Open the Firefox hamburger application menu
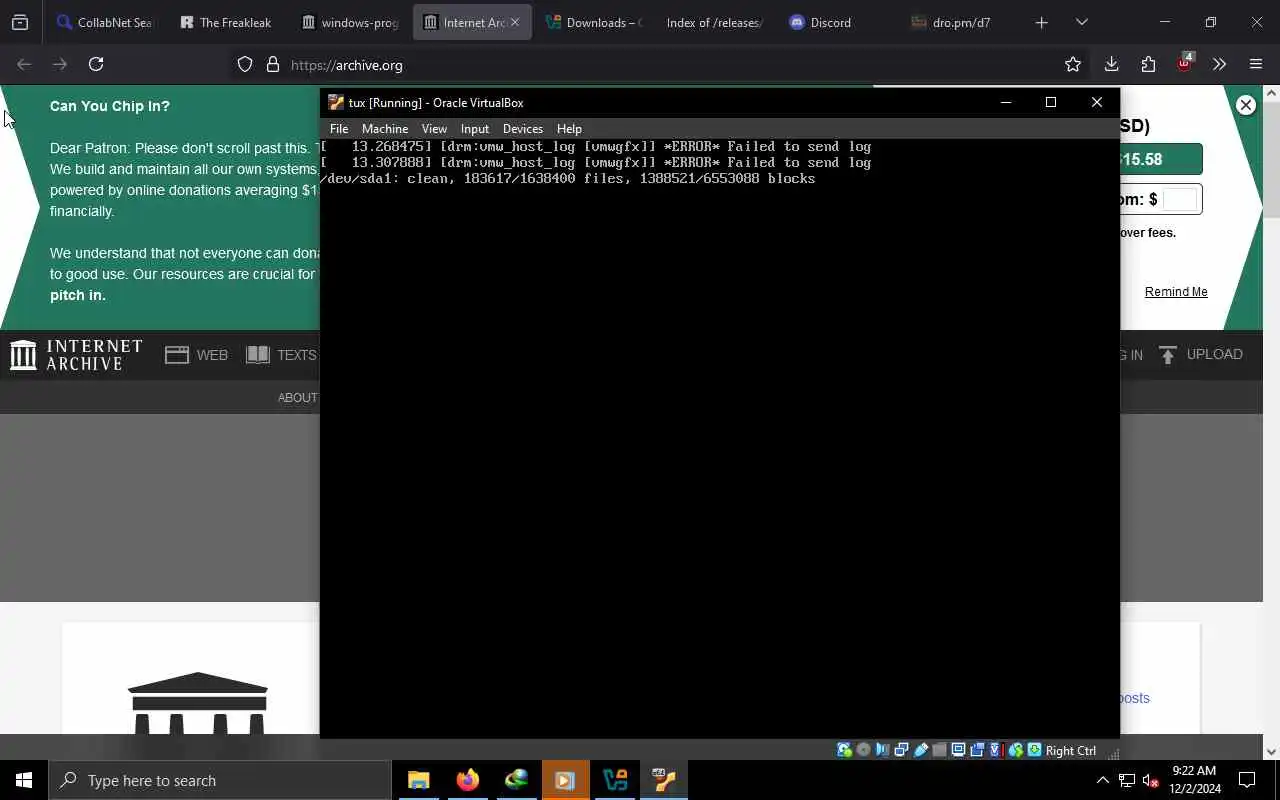Image resolution: width=1280 pixels, height=800 pixels. [x=1256, y=64]
